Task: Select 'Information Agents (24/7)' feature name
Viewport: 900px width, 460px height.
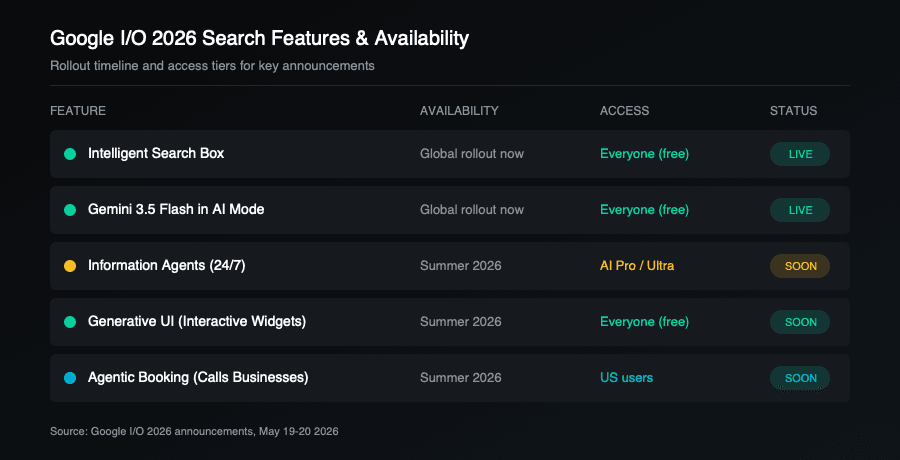Action: coord(166,266)
